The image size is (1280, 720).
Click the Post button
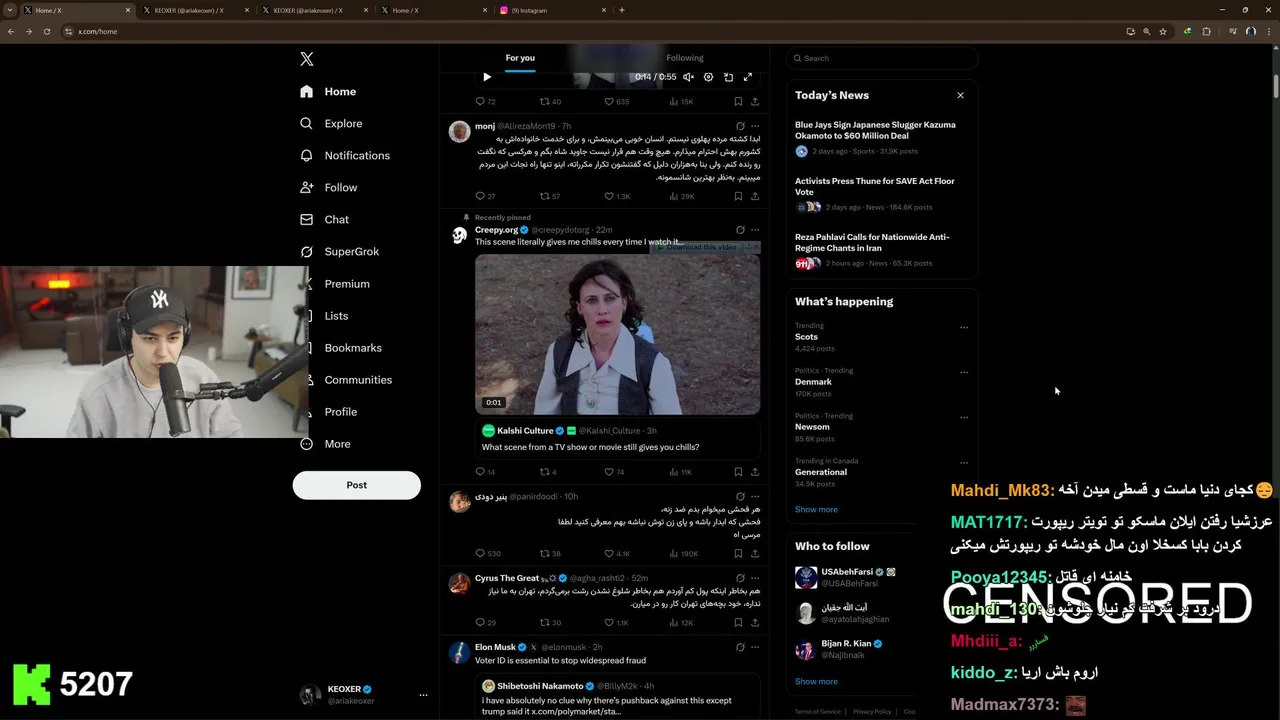[357, 485]
